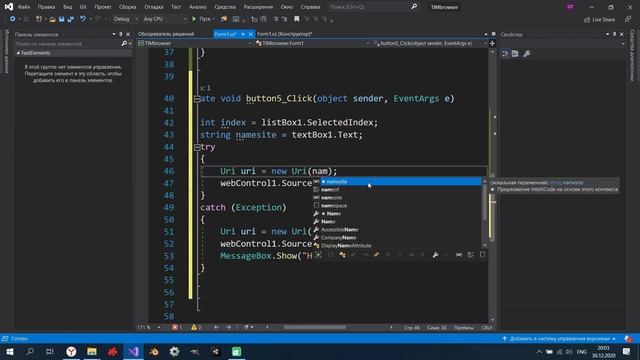Click the Save file toolbar icon

click(62, 19)
